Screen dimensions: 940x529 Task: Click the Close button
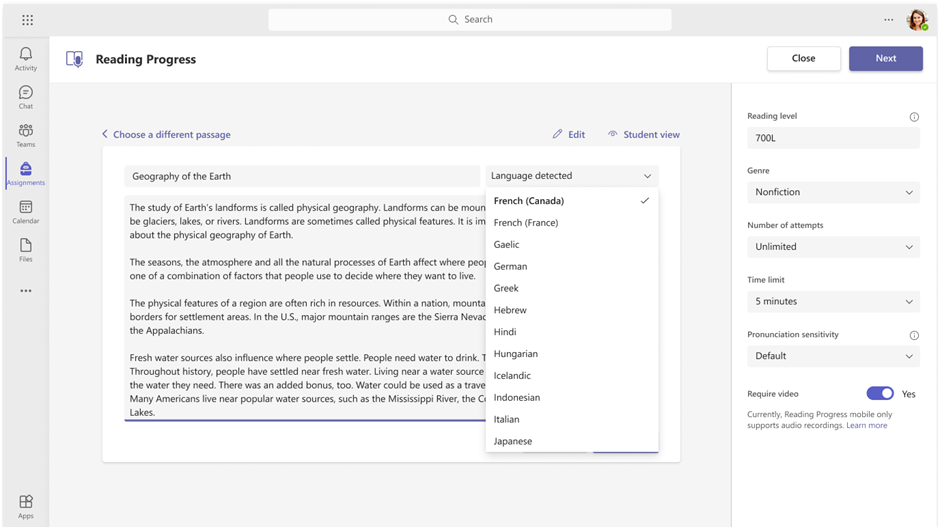coord(803,58)
